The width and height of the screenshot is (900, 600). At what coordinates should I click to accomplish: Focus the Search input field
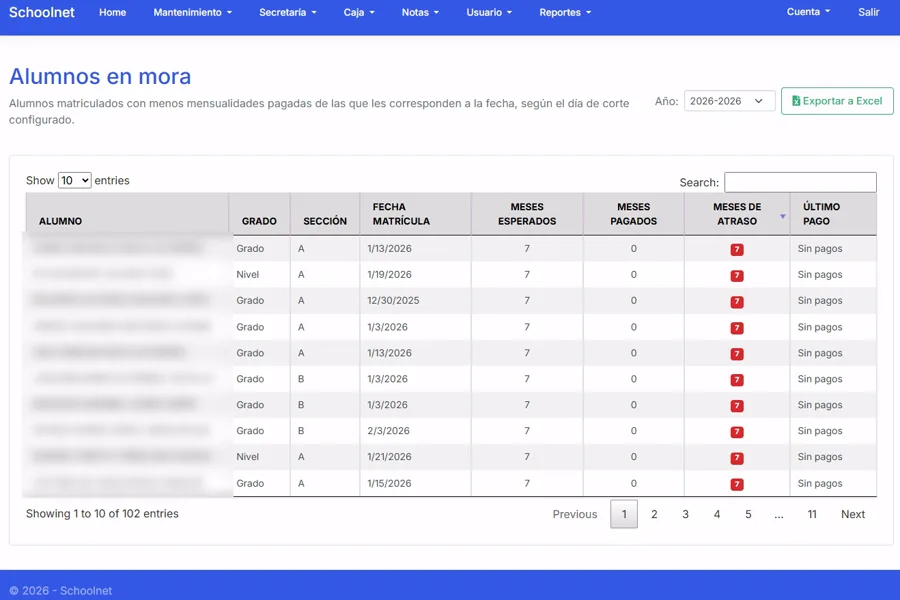click(x=800, y=182)
